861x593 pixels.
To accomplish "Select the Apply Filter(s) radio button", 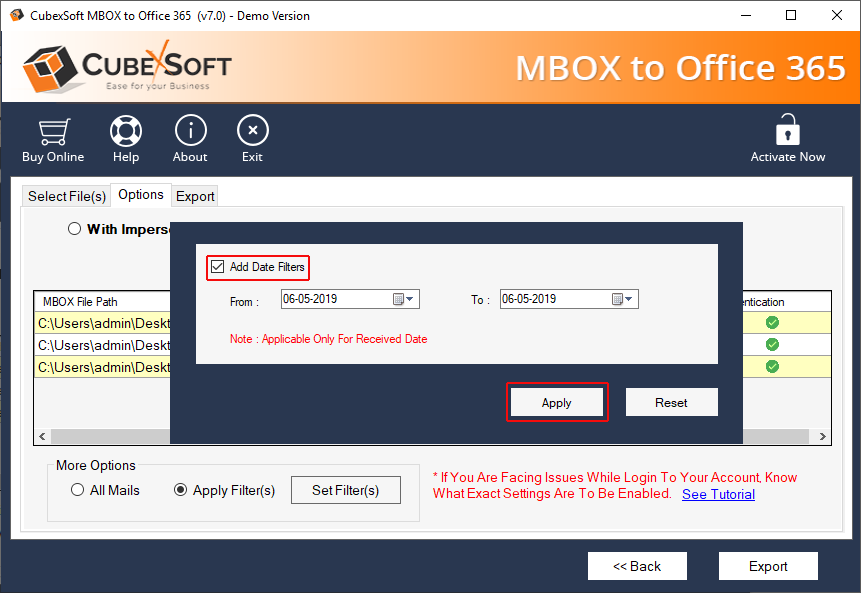I will point(180,490).
